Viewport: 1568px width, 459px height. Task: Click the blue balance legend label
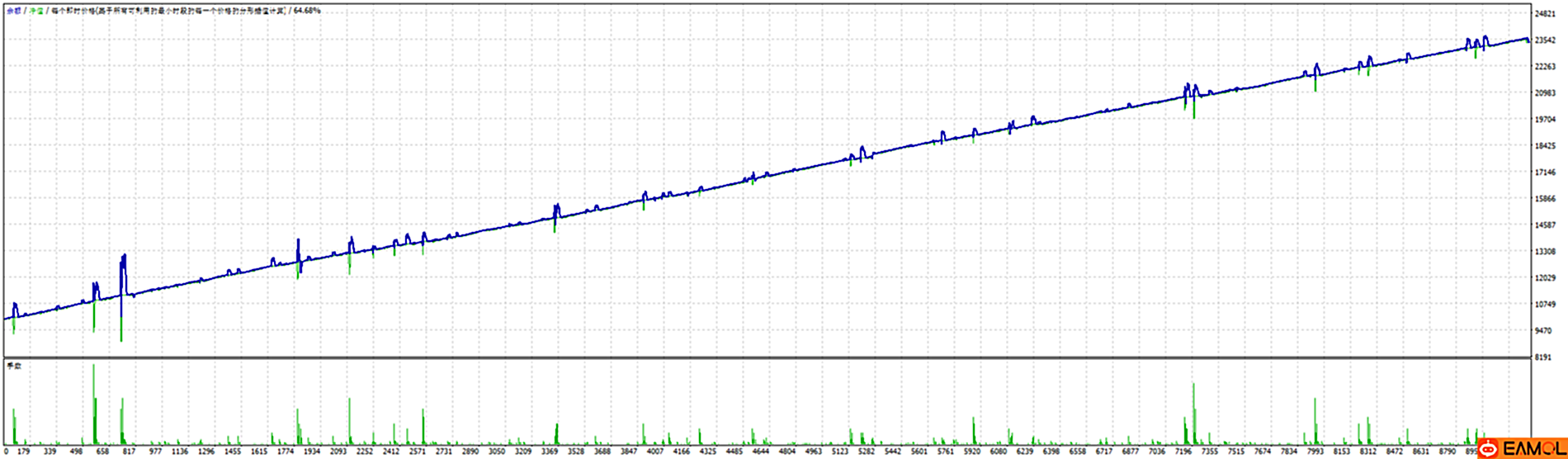coord(13,11)
